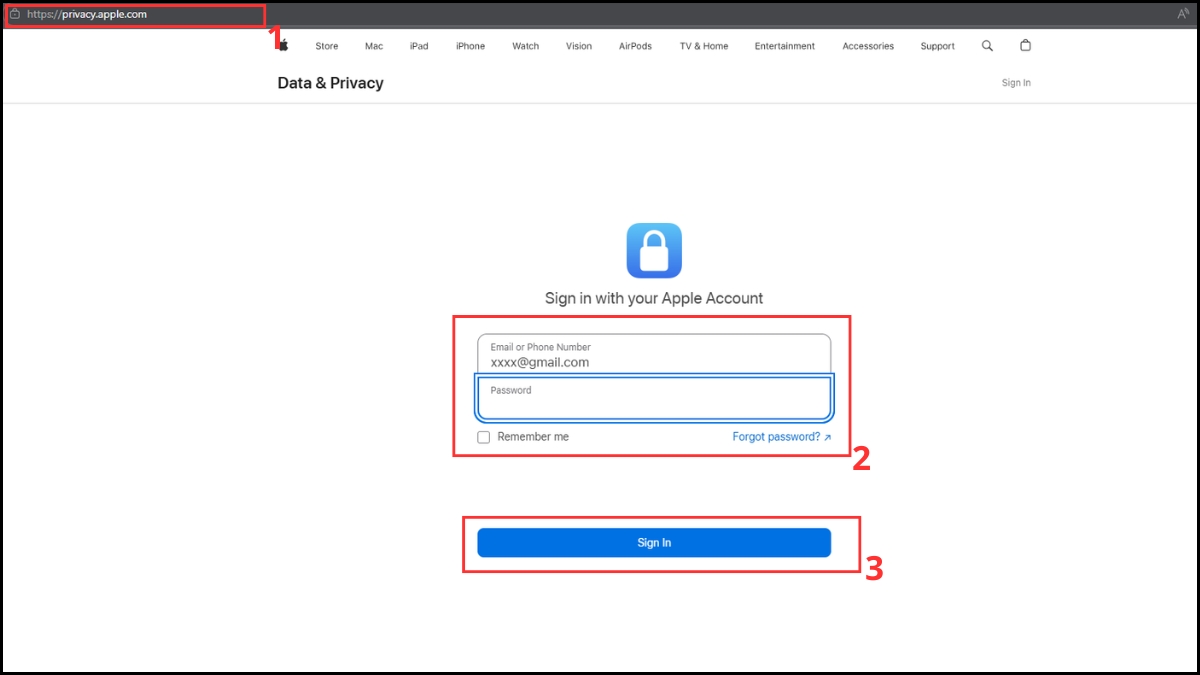Image resolution: width=1200 pixels, height=675 pixels.
Task: Click the 'Remember me' label text
Action: tap(533, 437)
